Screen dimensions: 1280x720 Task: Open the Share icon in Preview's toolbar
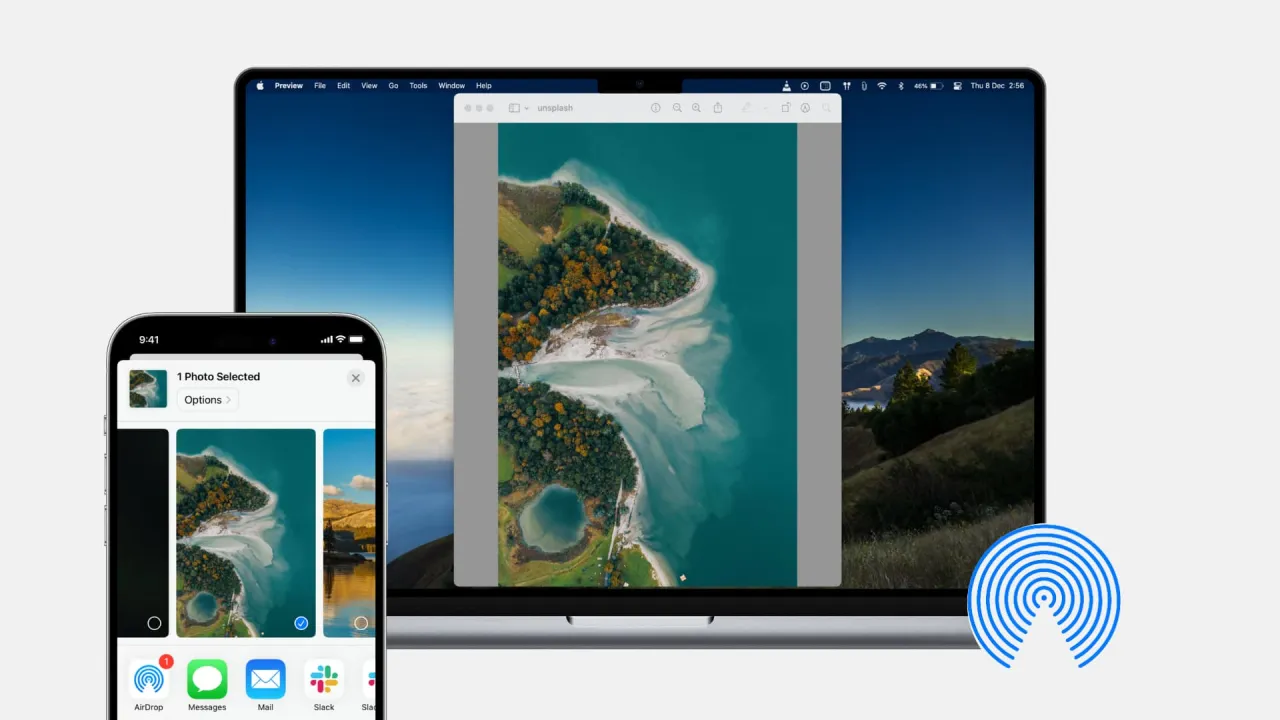click(x=718, y=107)
